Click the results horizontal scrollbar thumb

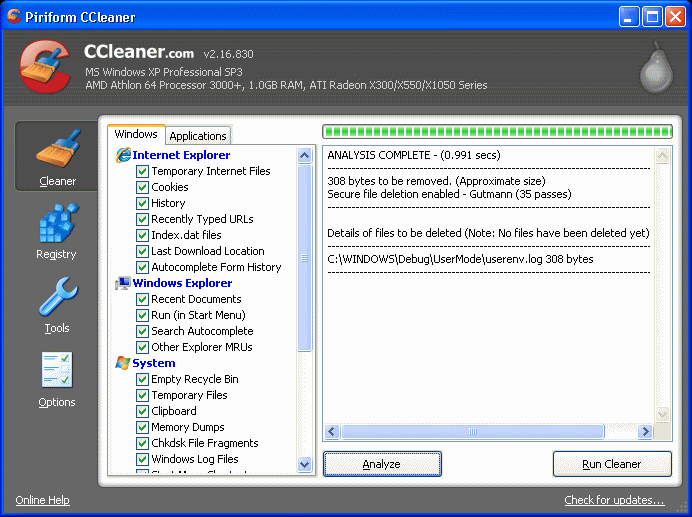pyautogui.click(x=473, y=431)
